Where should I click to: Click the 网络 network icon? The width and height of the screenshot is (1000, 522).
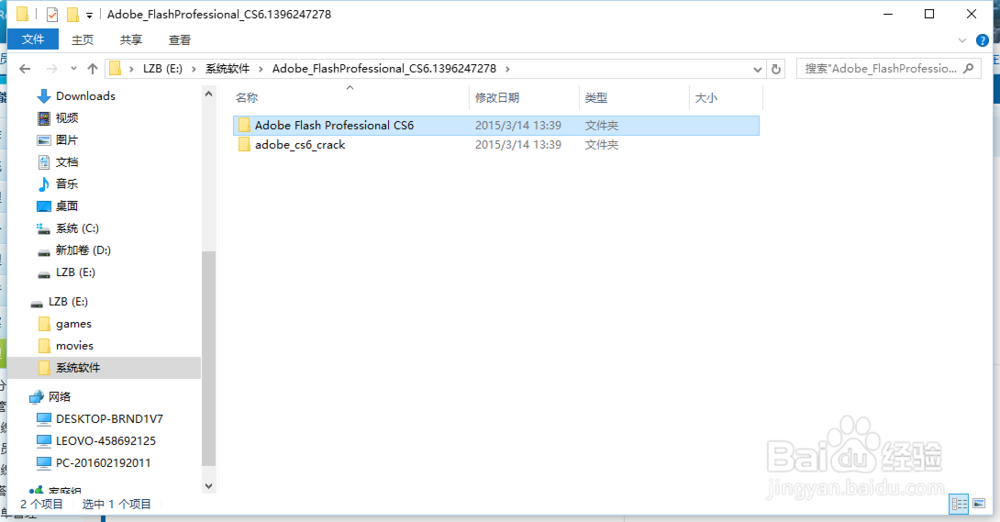pyautogui.click(x=36, y=397)
